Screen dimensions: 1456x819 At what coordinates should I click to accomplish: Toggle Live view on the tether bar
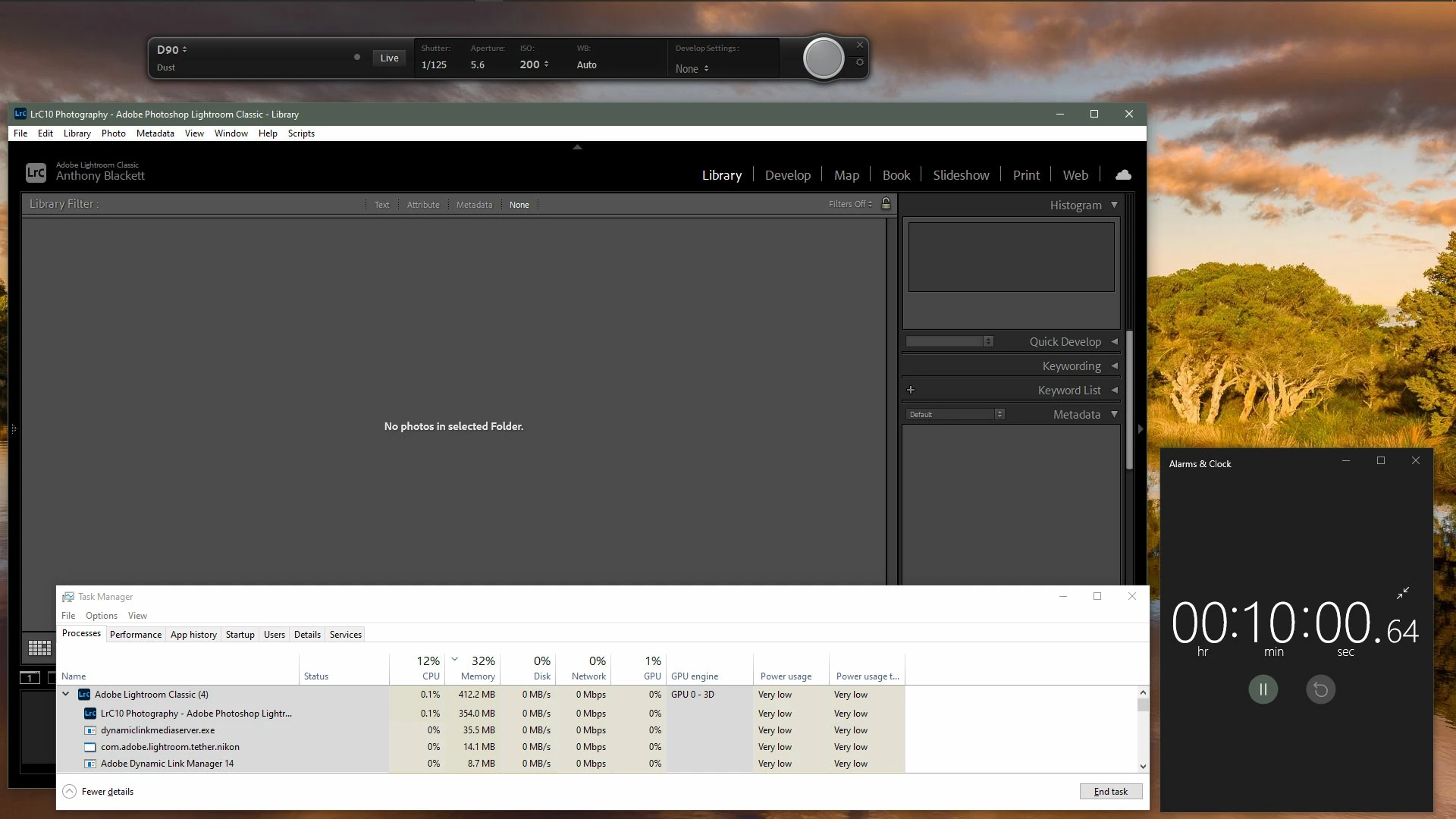tap(389, 58)
